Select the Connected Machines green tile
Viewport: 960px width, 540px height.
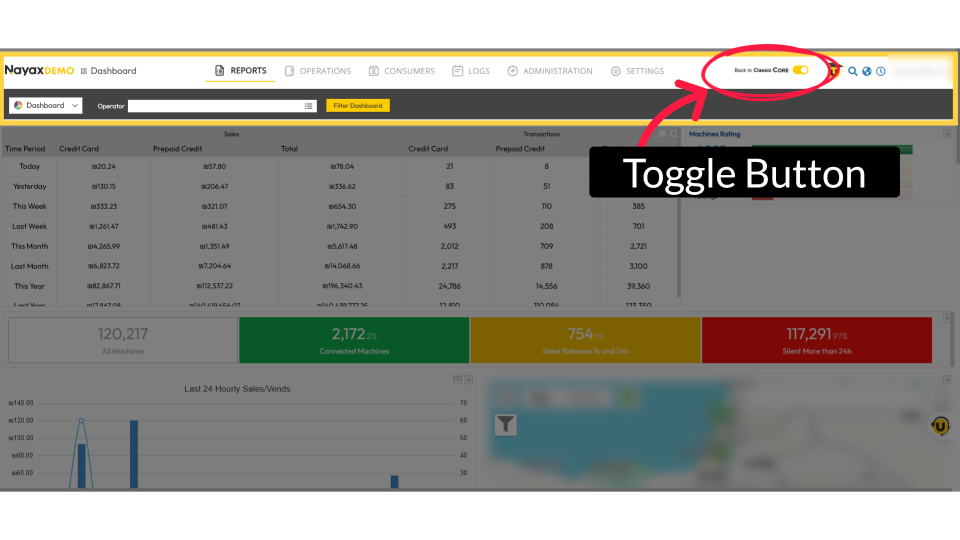point(353,340)
